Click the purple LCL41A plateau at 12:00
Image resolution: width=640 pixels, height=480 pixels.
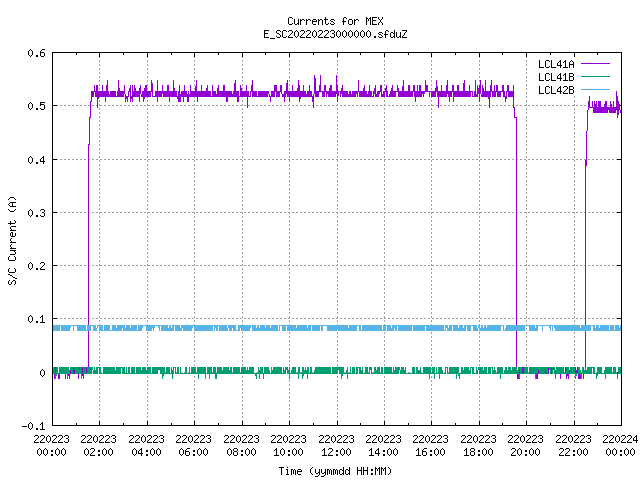click(337, 93)
